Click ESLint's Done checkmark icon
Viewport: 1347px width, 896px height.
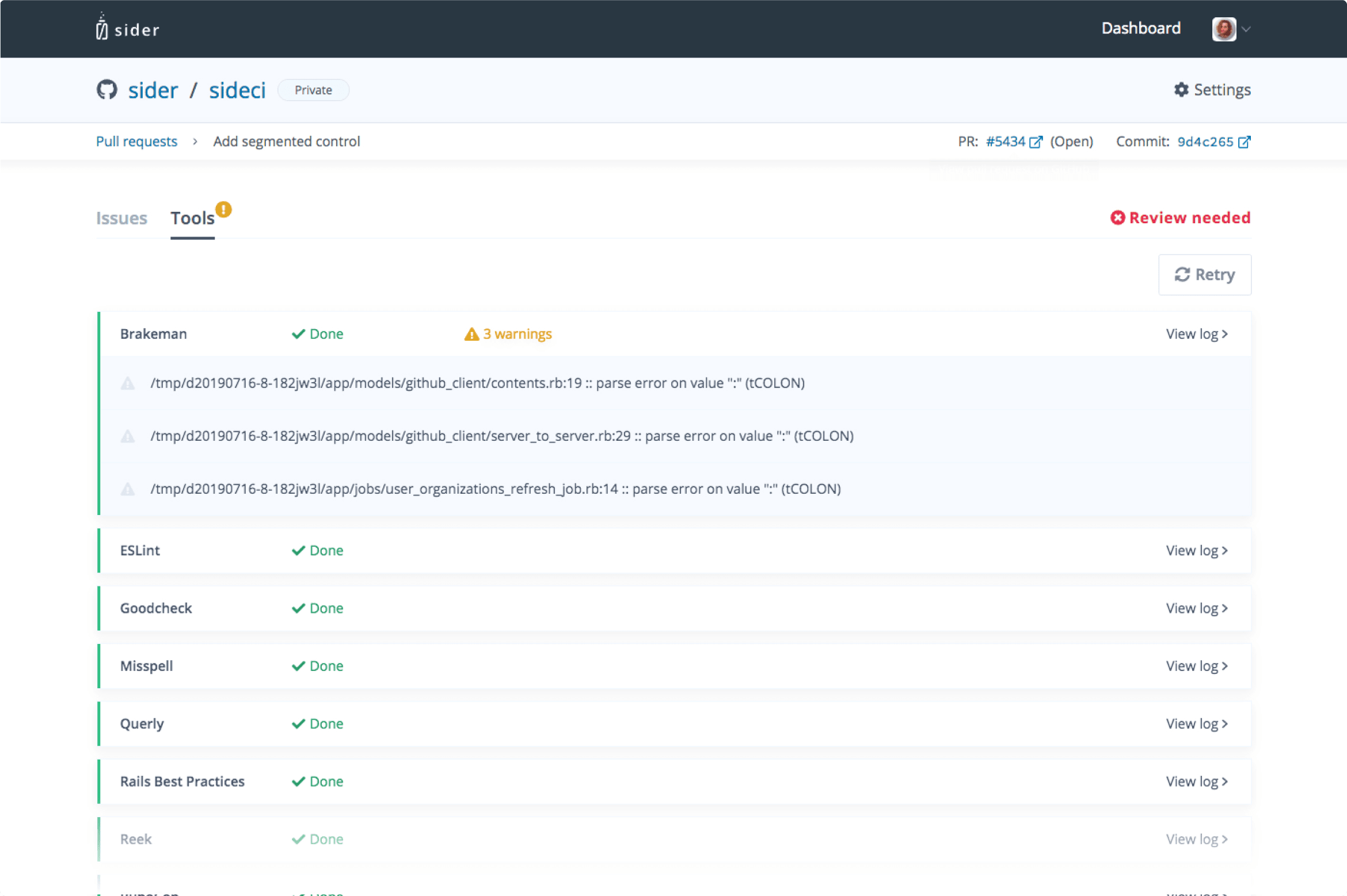click(298, 551)
